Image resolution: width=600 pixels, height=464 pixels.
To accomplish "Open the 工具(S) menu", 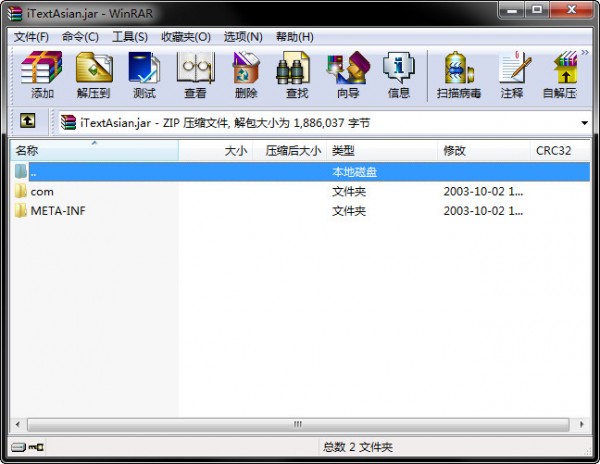I will pos(130,37).
